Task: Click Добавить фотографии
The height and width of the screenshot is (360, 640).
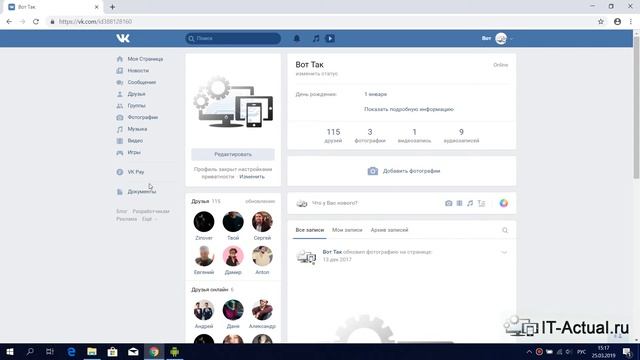Action: pos(404,171)
